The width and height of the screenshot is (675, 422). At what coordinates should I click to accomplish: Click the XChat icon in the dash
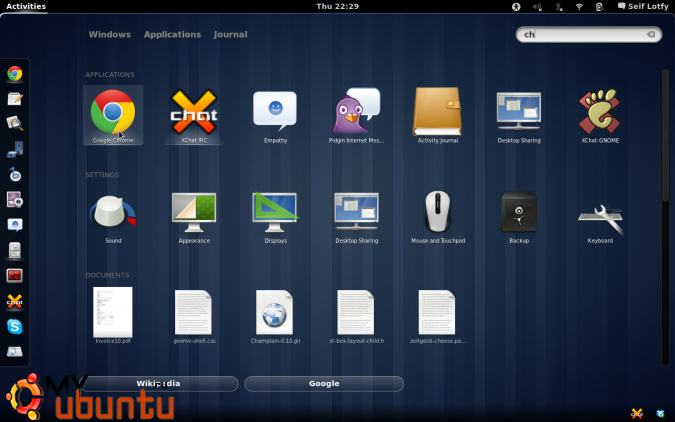tap(15, 301)
